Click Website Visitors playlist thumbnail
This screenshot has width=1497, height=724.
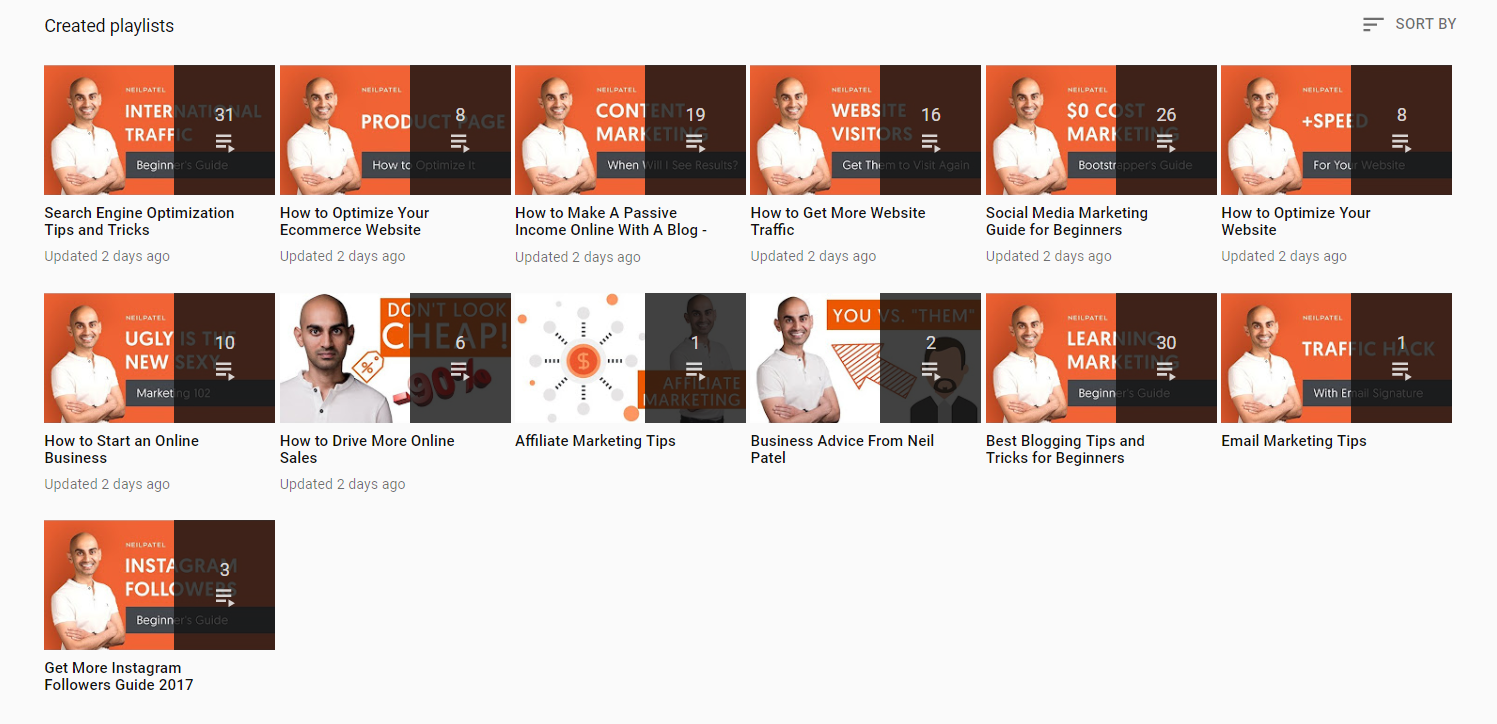(x=866, y=130)
